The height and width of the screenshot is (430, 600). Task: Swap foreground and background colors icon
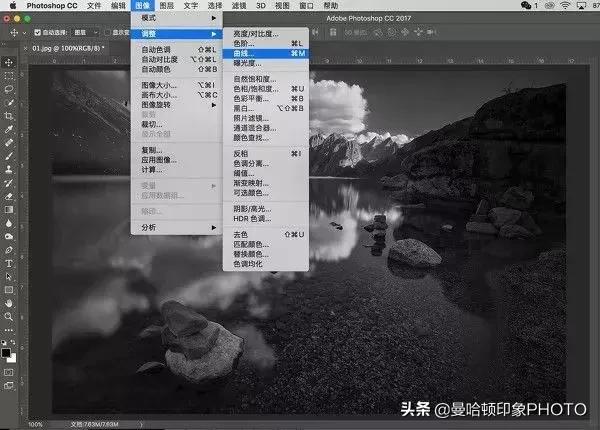[13, 342]
